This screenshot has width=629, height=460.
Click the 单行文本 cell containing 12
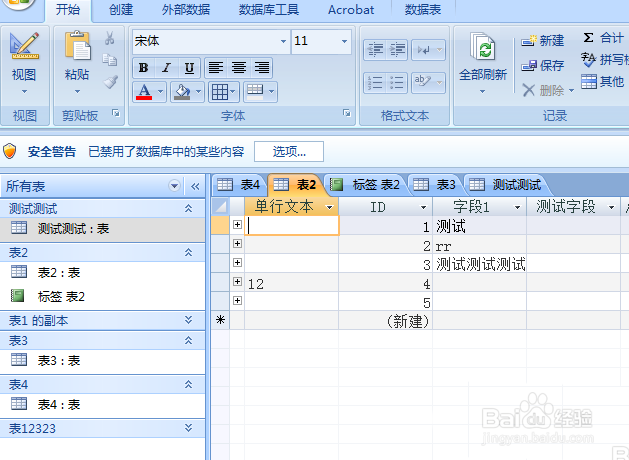(x=292, y=283)
